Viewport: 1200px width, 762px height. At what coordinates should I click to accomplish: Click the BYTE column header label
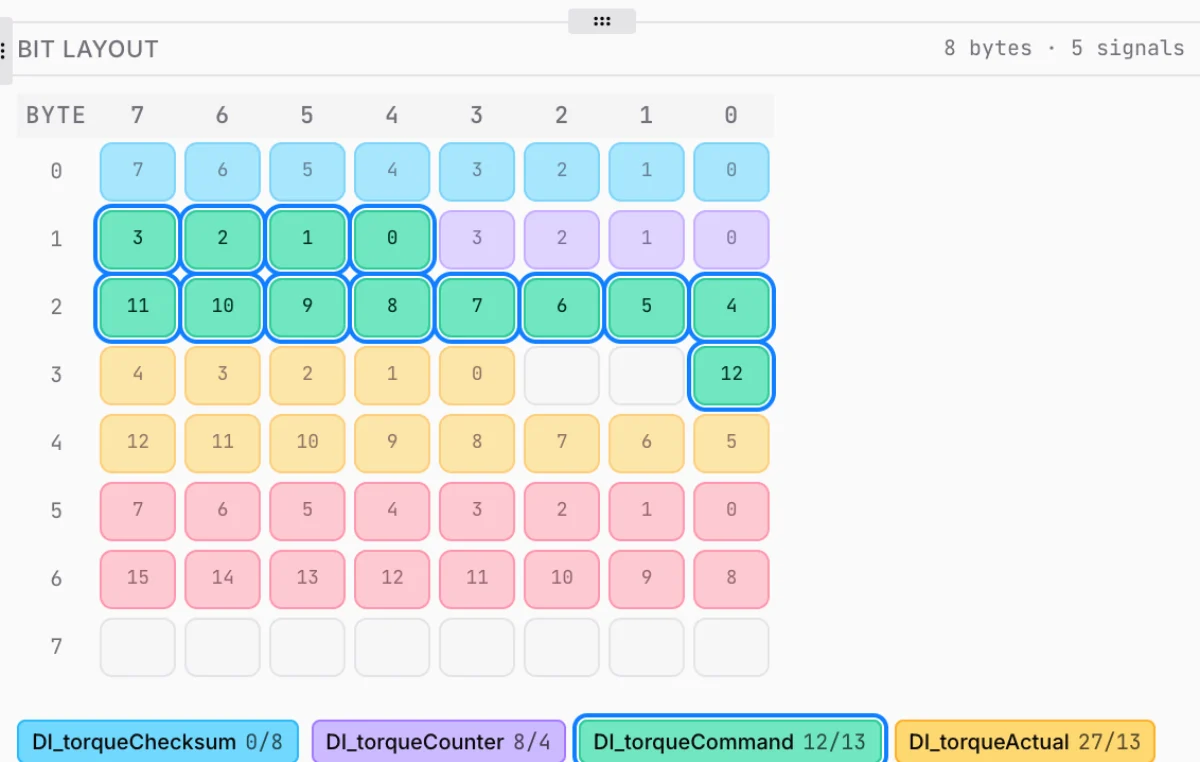pyautogui.click(x=56, y=115)
